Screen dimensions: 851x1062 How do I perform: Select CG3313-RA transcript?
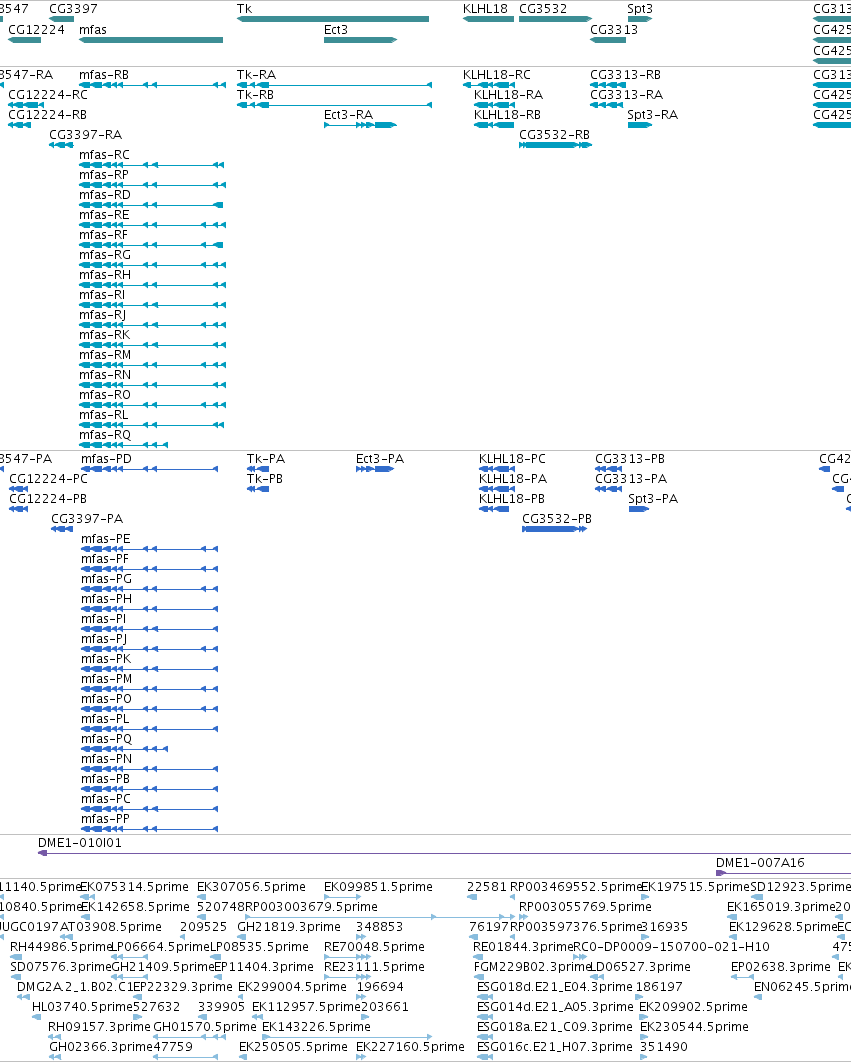pos(606,105)
